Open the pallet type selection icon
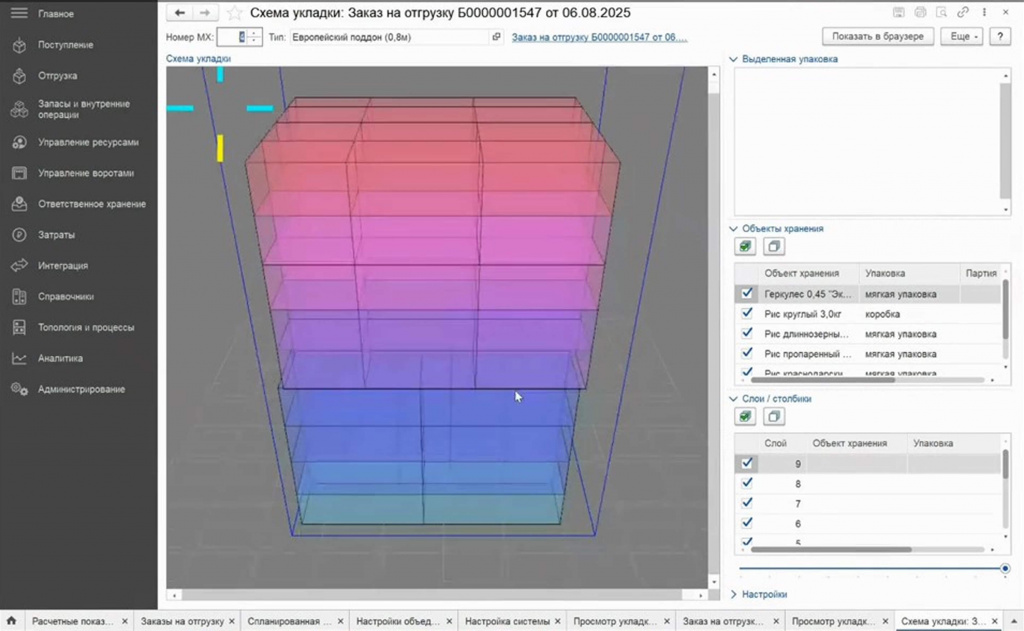This screenshot has height=631, width=1024. [496, 37]
